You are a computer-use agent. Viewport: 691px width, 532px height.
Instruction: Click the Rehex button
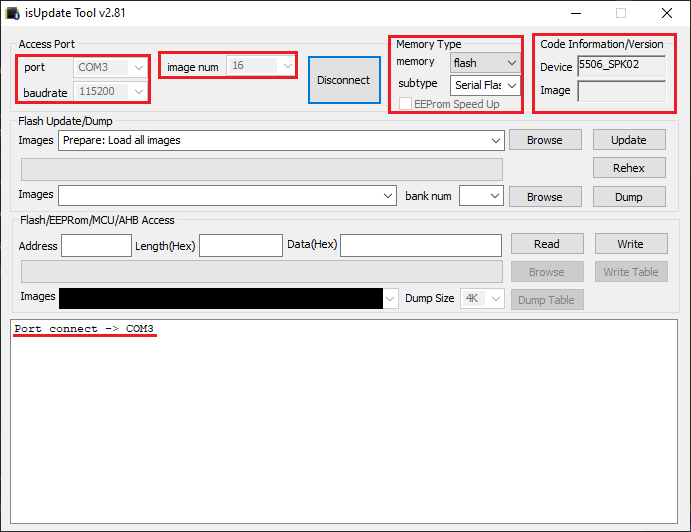tap(629, 168)
